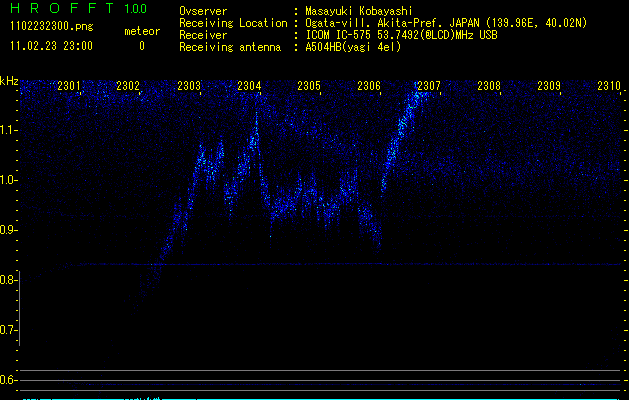The width and height of the screenshot is (629, 400).
Task: Click the 1.1 kHz axis label
Action: click(x=9, y=130)
